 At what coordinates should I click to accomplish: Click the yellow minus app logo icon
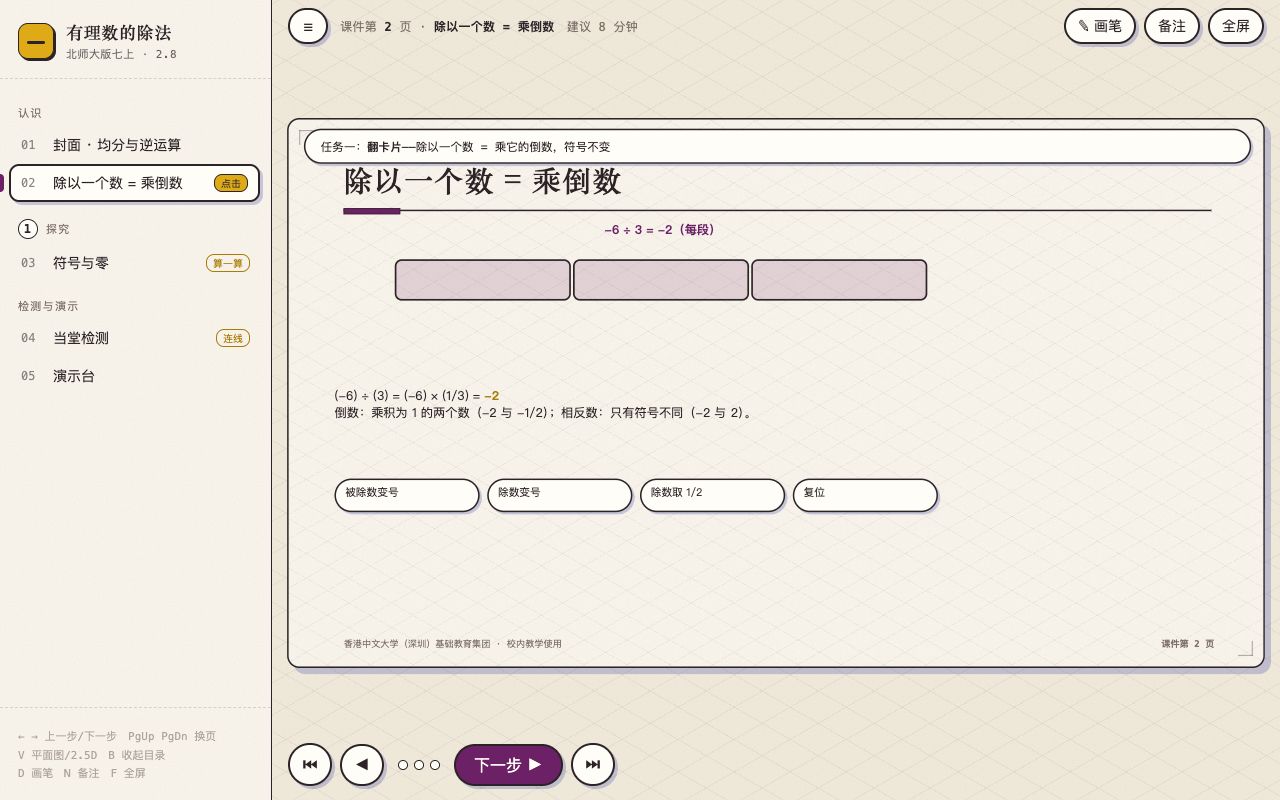(x=36, y=41)
